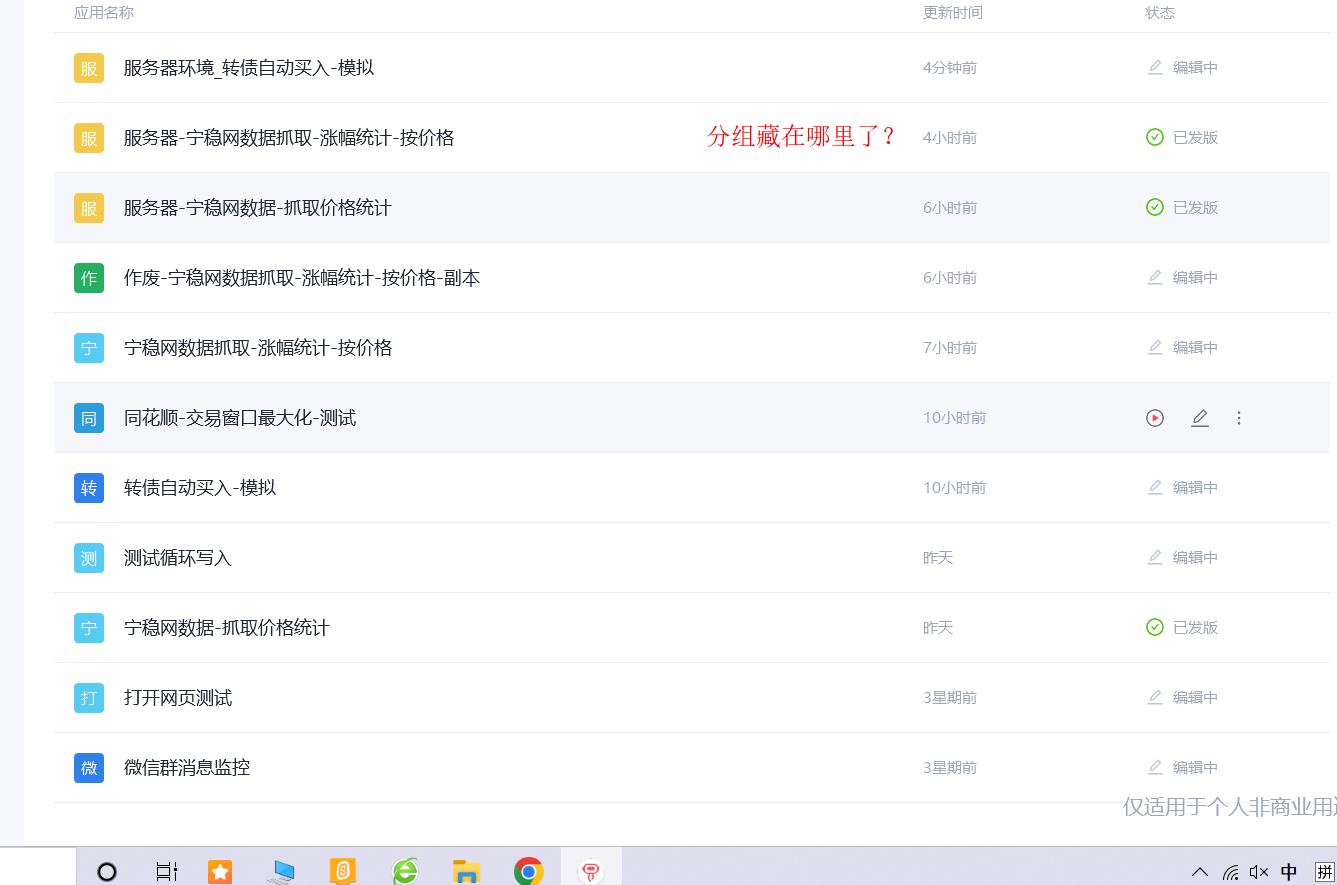Click the 4分钟前 update time
The image size is (1337, 885).
950,68
